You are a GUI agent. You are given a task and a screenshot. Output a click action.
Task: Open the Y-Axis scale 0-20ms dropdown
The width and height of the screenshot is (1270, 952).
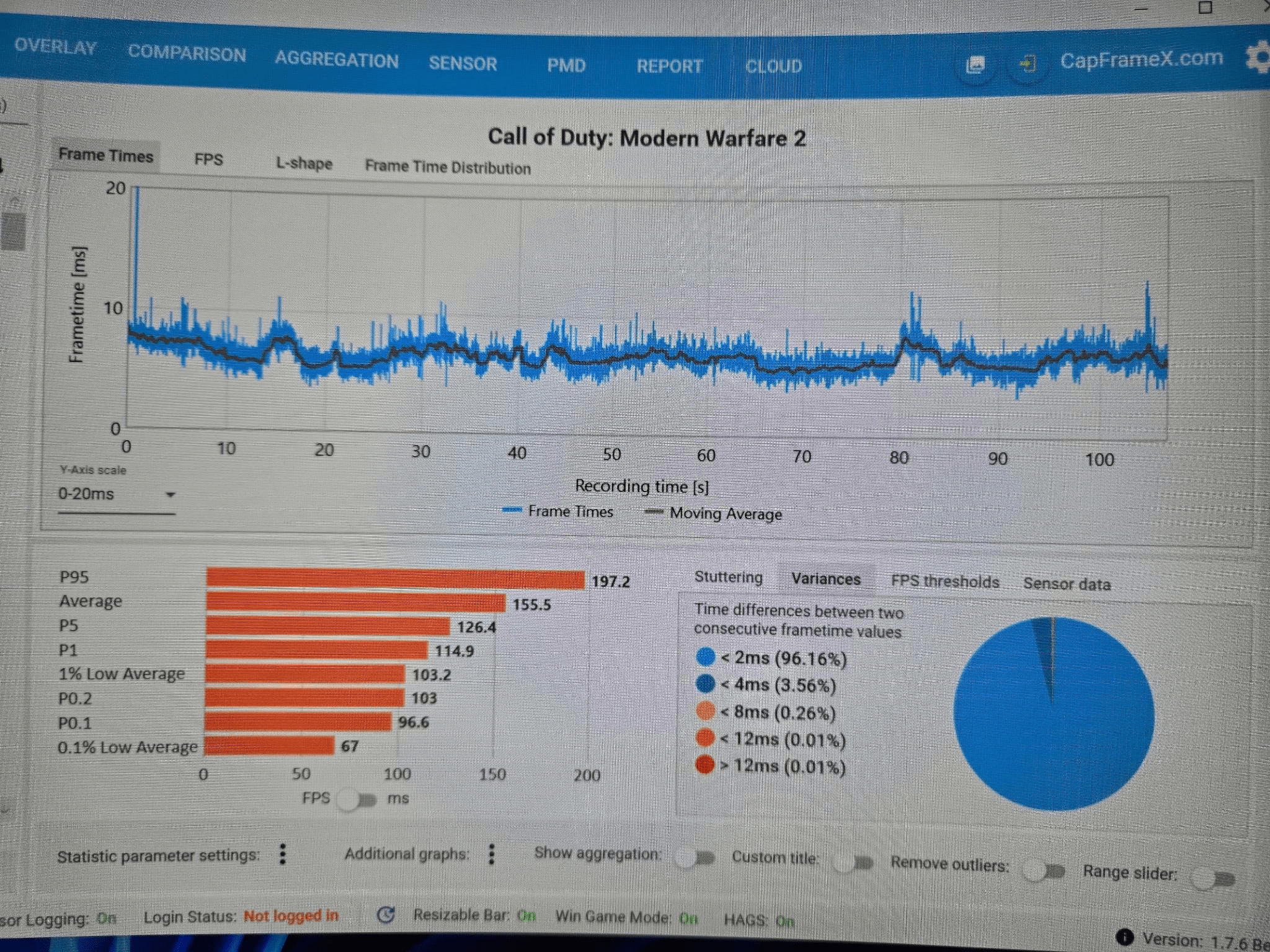(x=117, y=495)
